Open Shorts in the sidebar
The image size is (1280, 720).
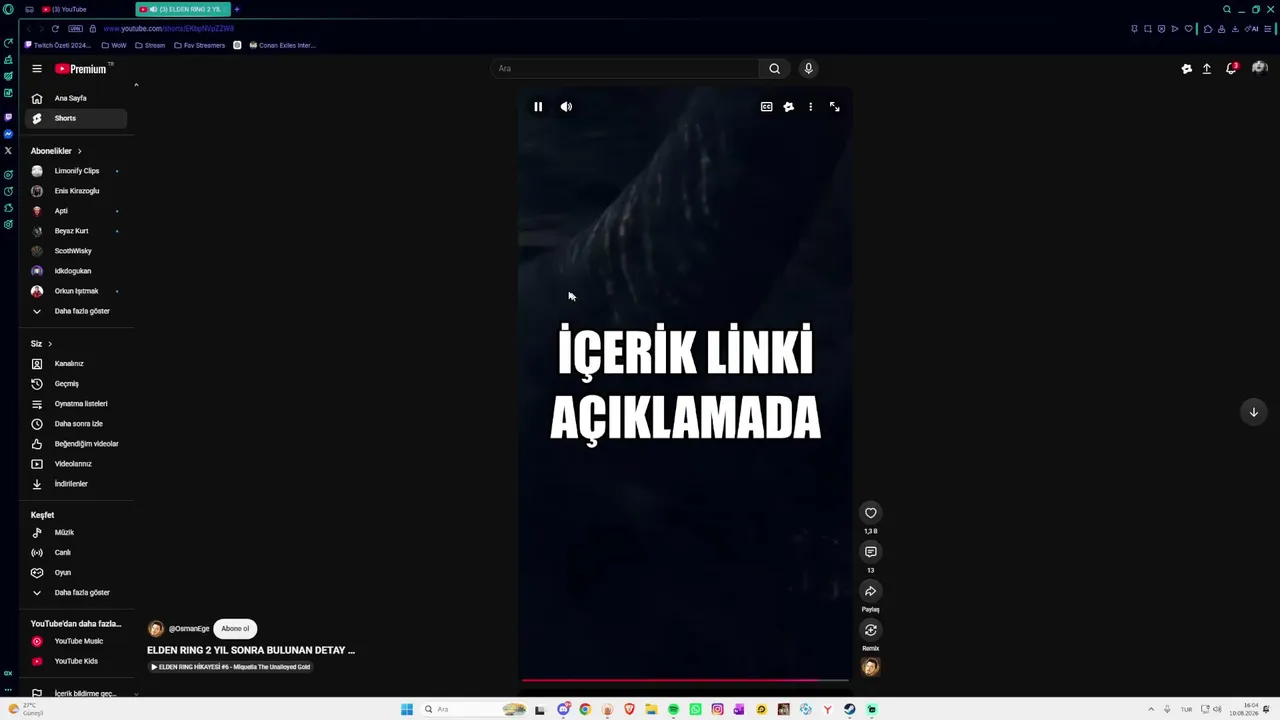click(78, 118)
